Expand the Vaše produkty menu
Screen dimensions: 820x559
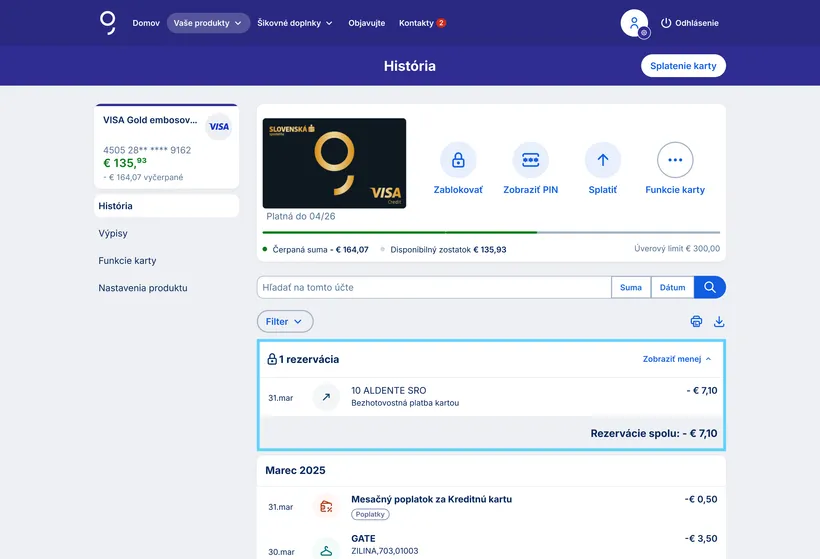pos(208,23)
